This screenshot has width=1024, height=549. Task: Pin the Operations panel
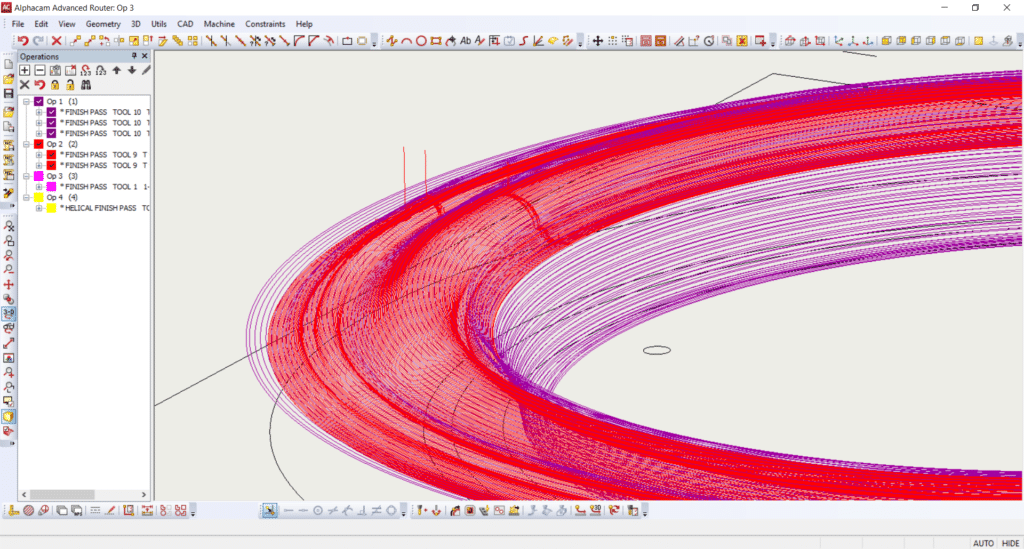coord(134,56)
